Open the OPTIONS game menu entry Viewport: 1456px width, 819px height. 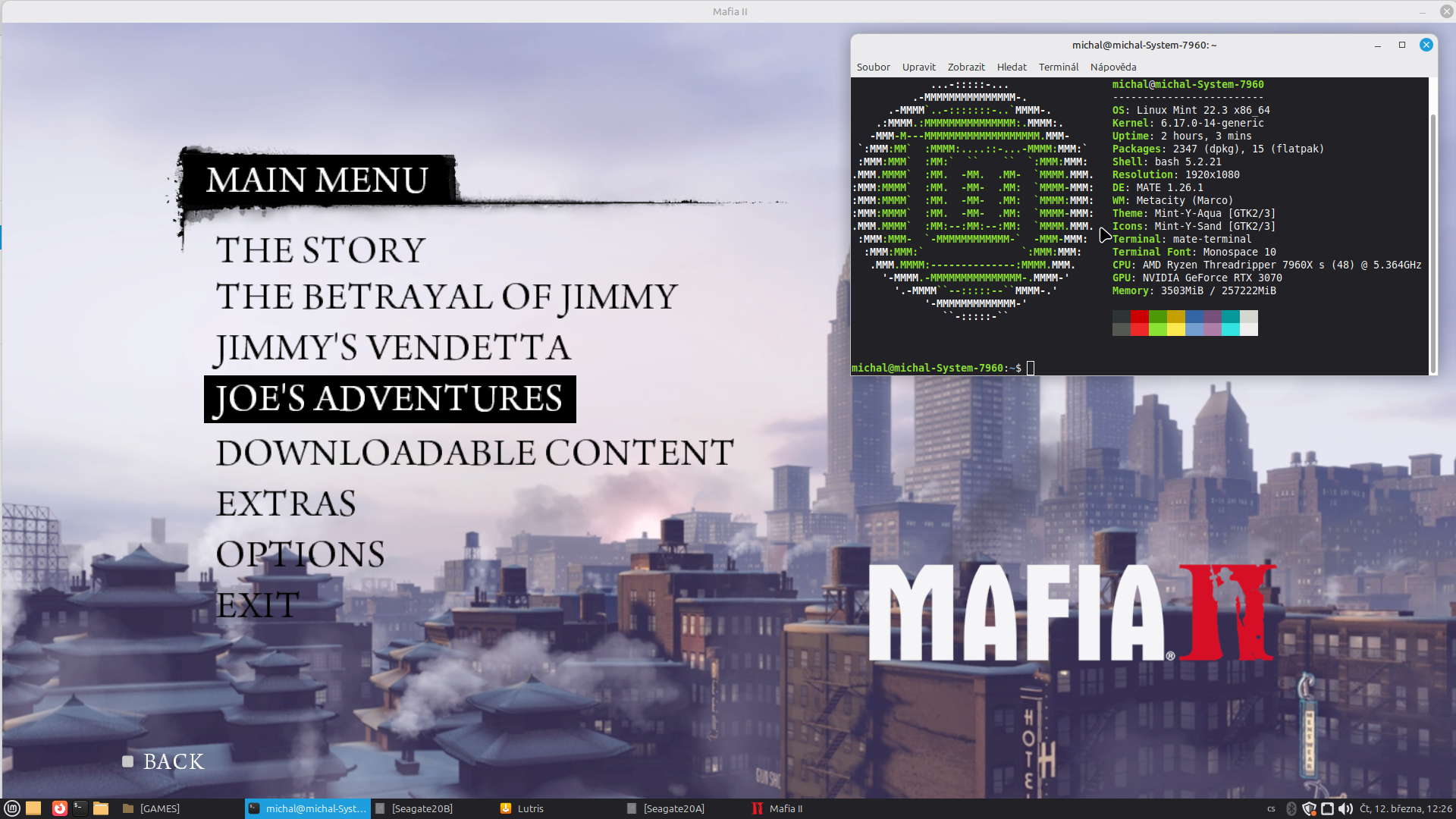(x=300, y=554)
